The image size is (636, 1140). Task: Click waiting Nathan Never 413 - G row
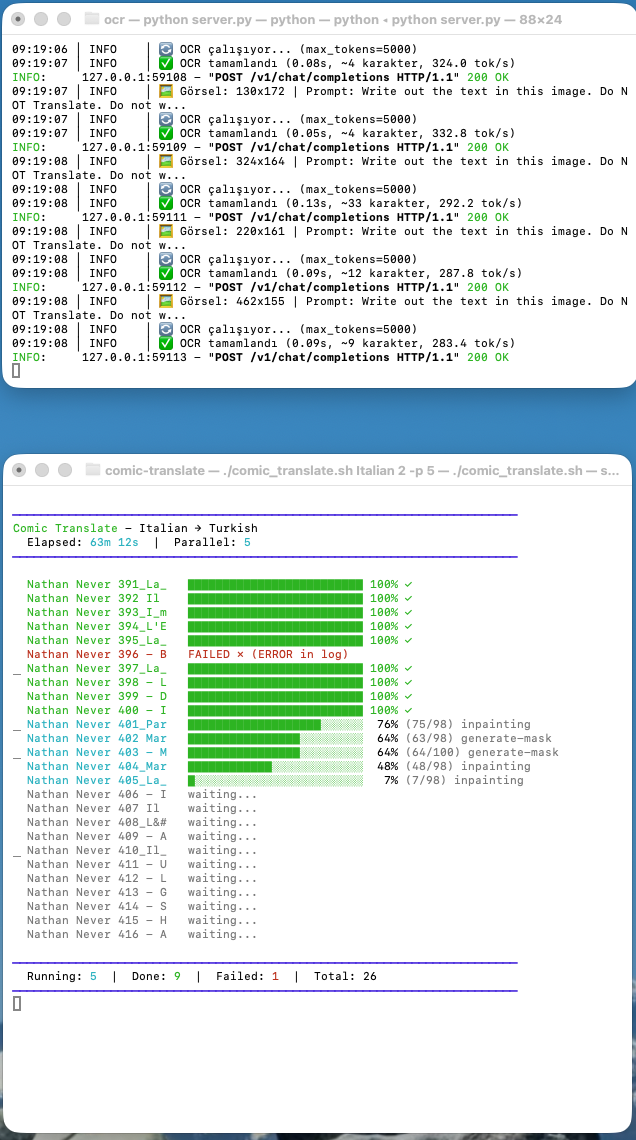142,892
